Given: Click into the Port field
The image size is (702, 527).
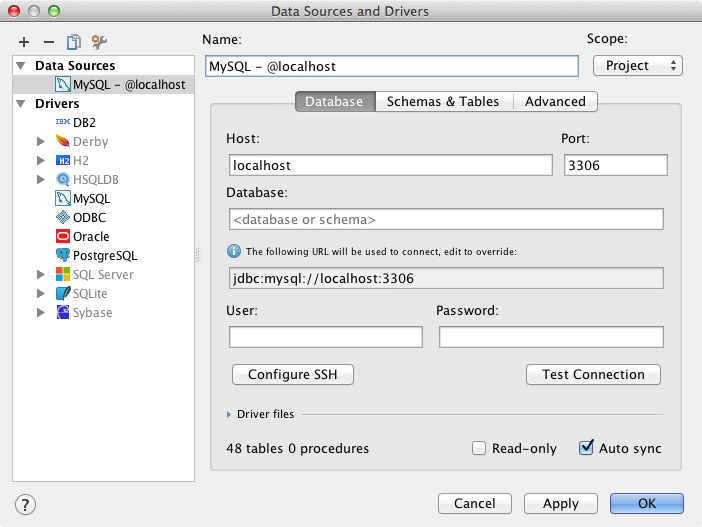Looking at the screenshot, I should (x=616, y=165).
